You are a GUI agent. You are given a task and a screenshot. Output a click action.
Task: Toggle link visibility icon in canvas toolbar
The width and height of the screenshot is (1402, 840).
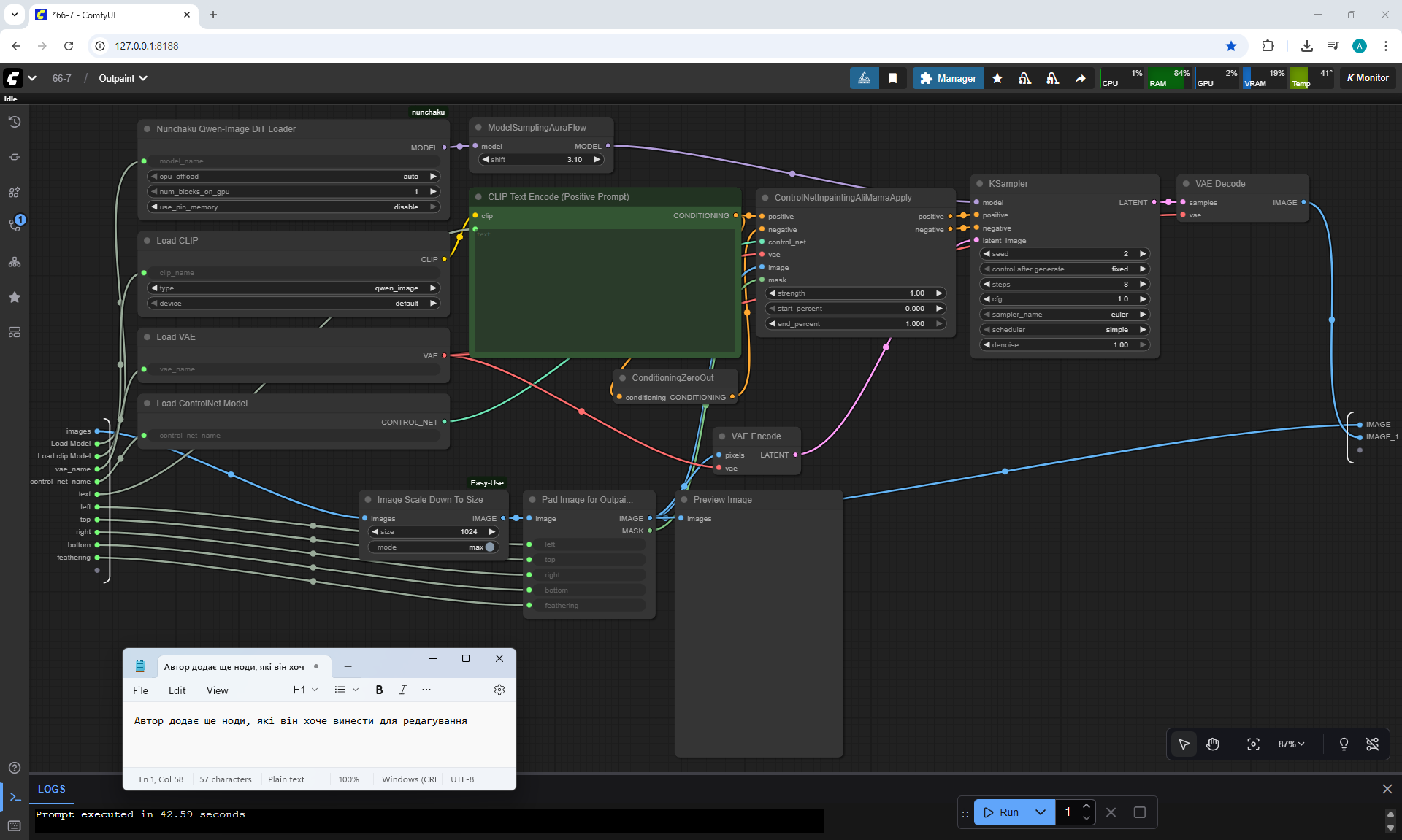coord(1373,744)
